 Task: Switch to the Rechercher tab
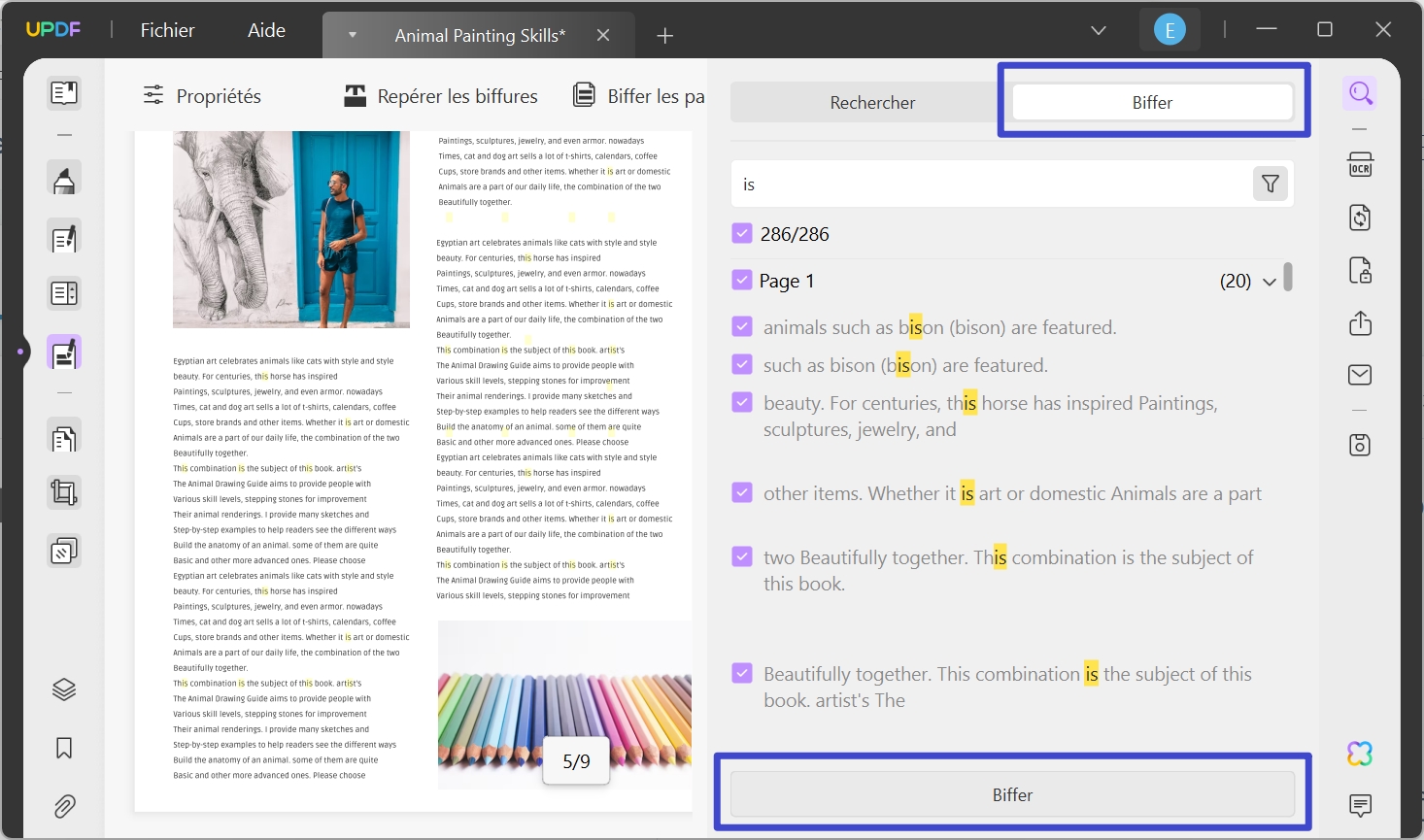(x=872, y=103)
